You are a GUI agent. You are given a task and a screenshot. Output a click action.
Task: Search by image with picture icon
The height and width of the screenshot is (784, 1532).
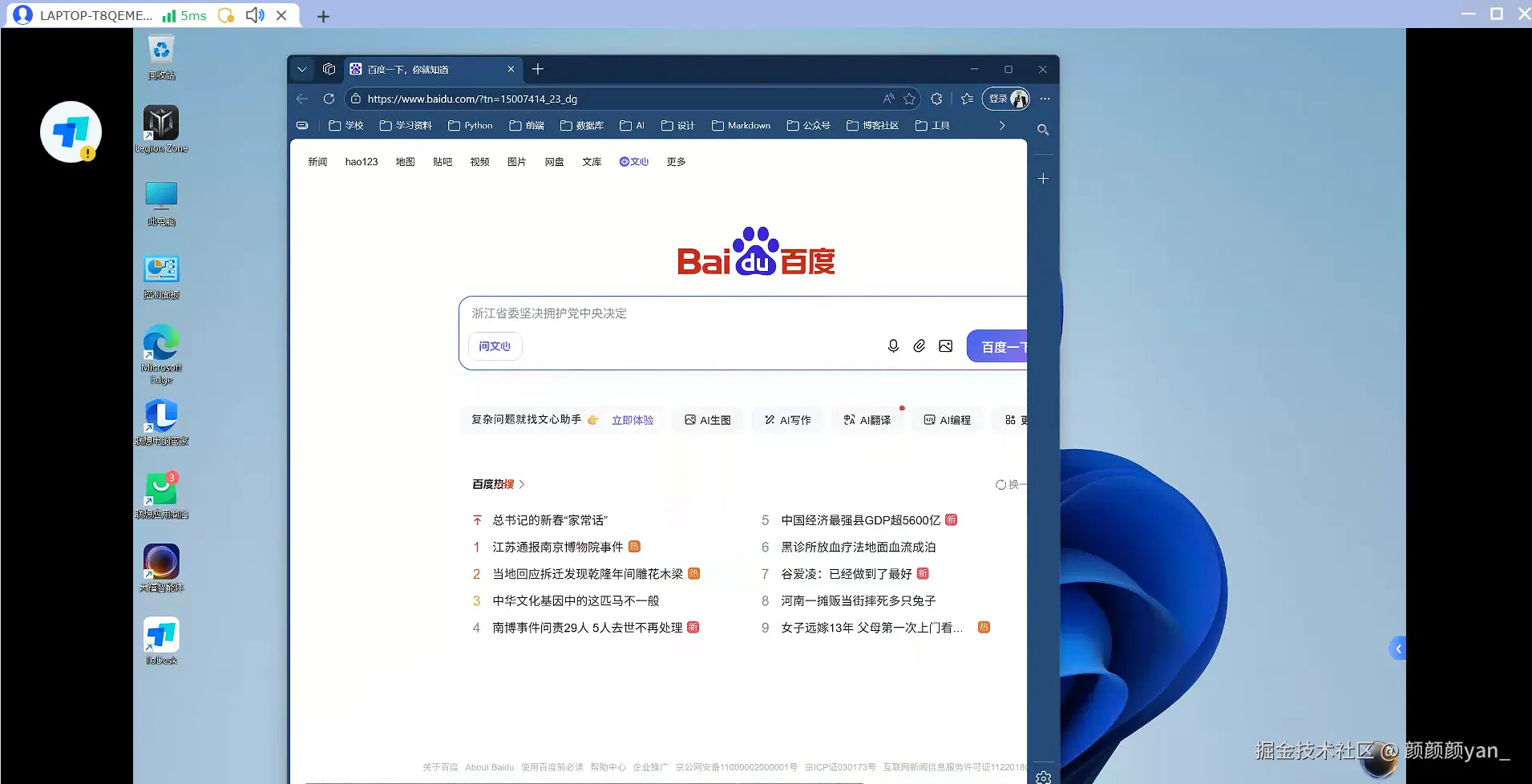[946, 346]
